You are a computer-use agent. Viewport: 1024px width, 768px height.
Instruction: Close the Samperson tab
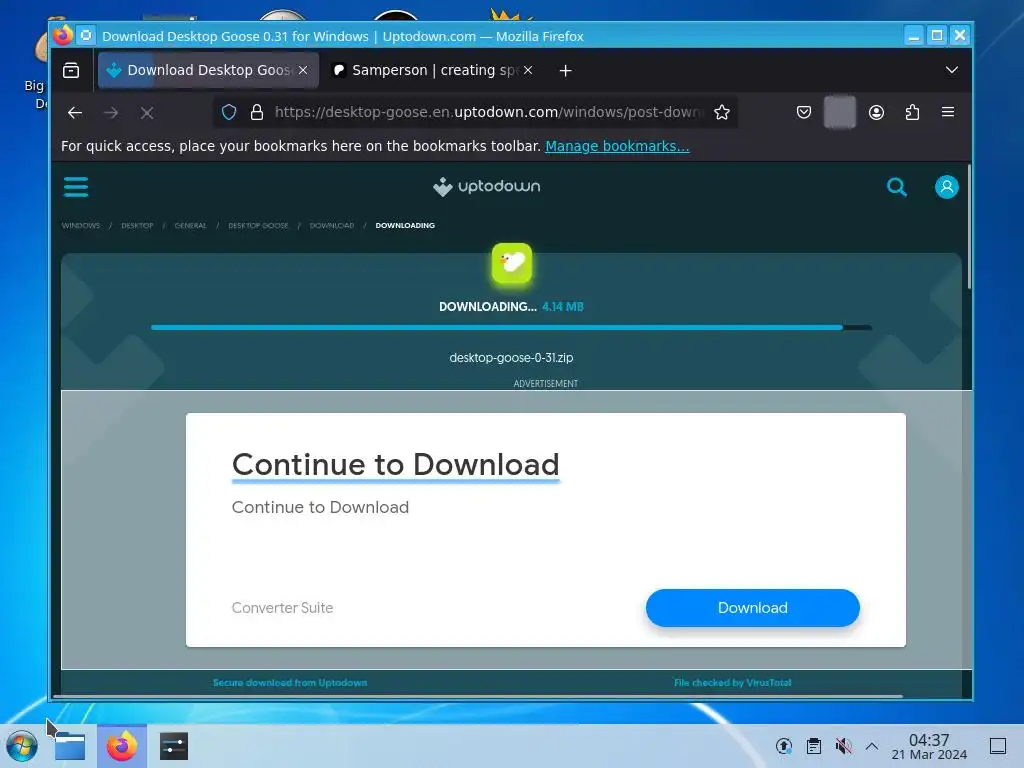point(528,70)
